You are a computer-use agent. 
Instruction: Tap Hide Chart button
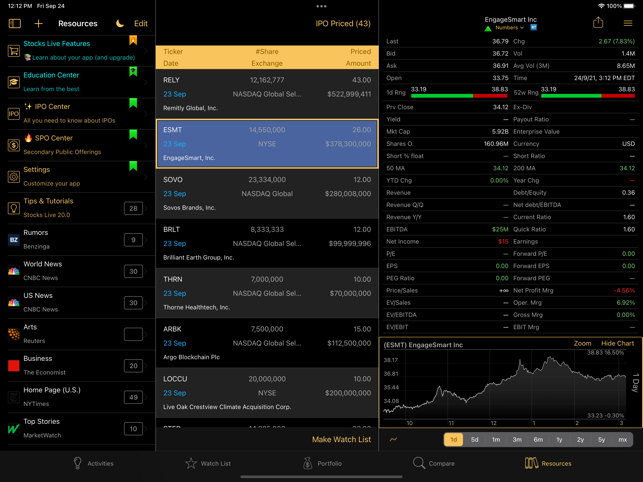(x=618, y=343)
